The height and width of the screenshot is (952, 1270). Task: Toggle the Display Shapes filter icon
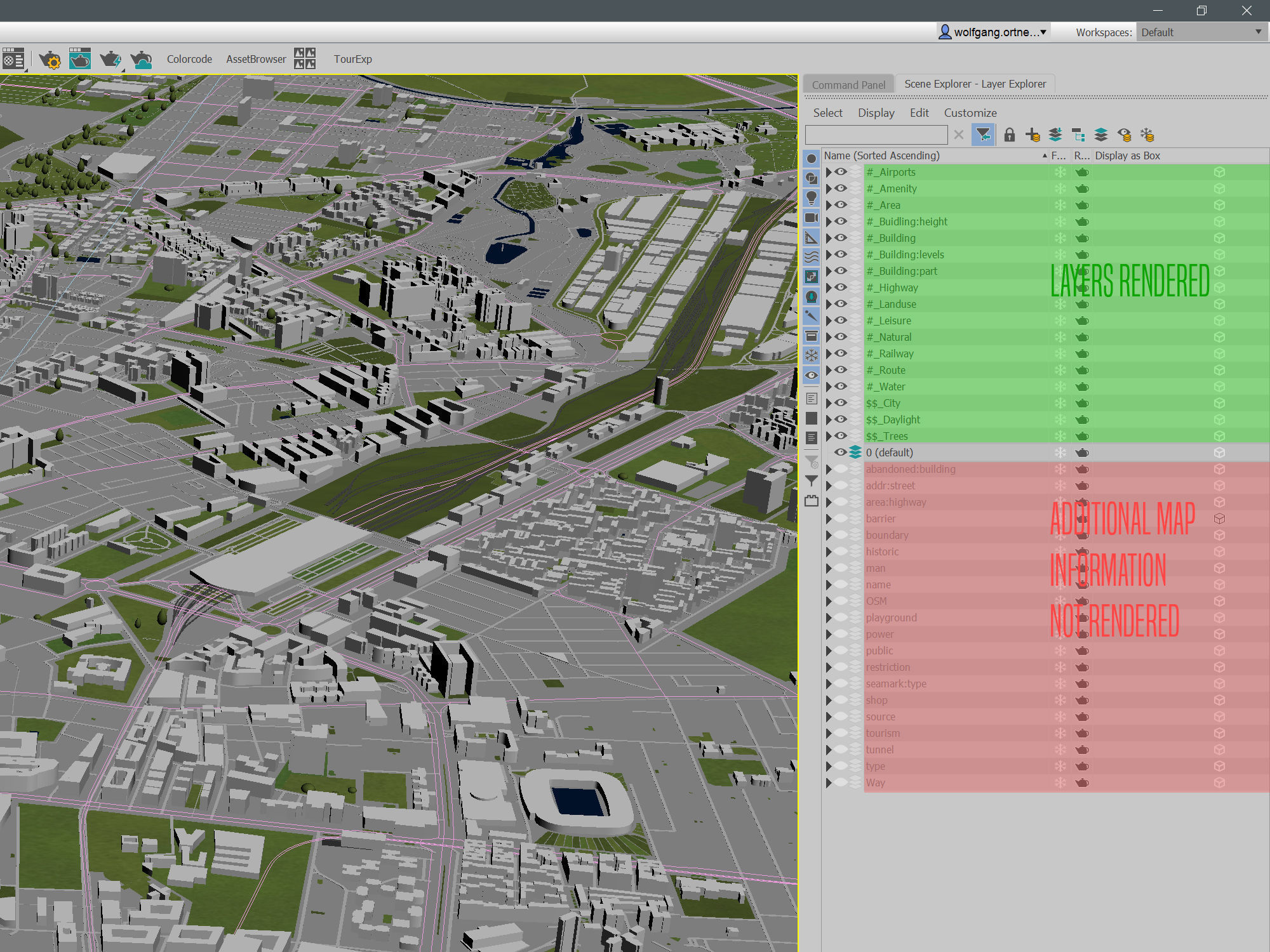tap(812, 178)
